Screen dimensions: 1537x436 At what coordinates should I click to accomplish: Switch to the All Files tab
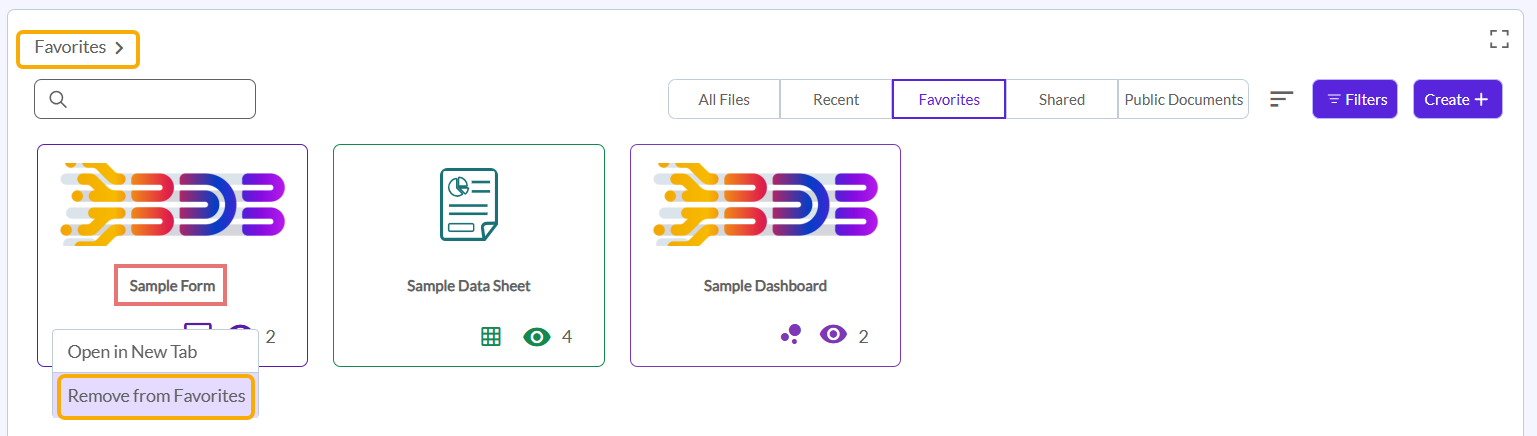tap(724, 99)
